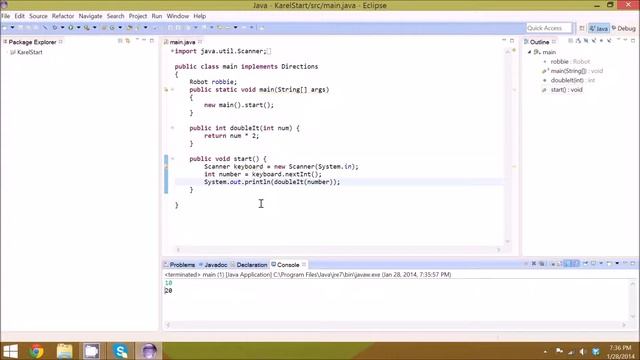Expand the folded import statement
Viewport: 640px width, 360px height.
coord(172,51)
